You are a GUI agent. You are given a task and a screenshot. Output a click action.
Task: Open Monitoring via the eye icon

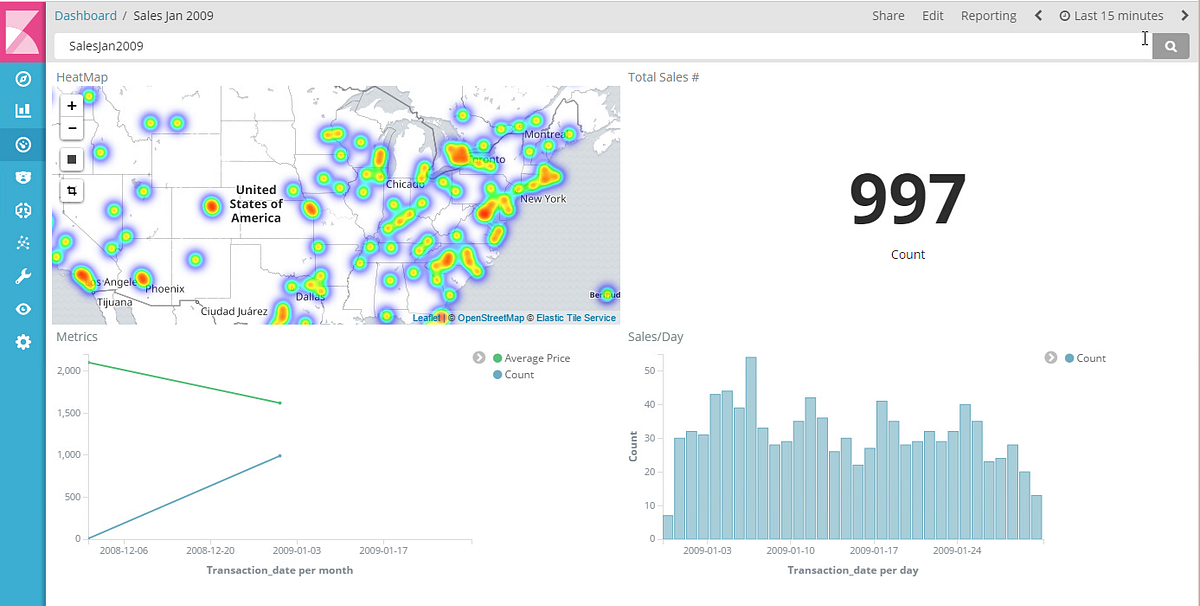(x=22, y=308)
